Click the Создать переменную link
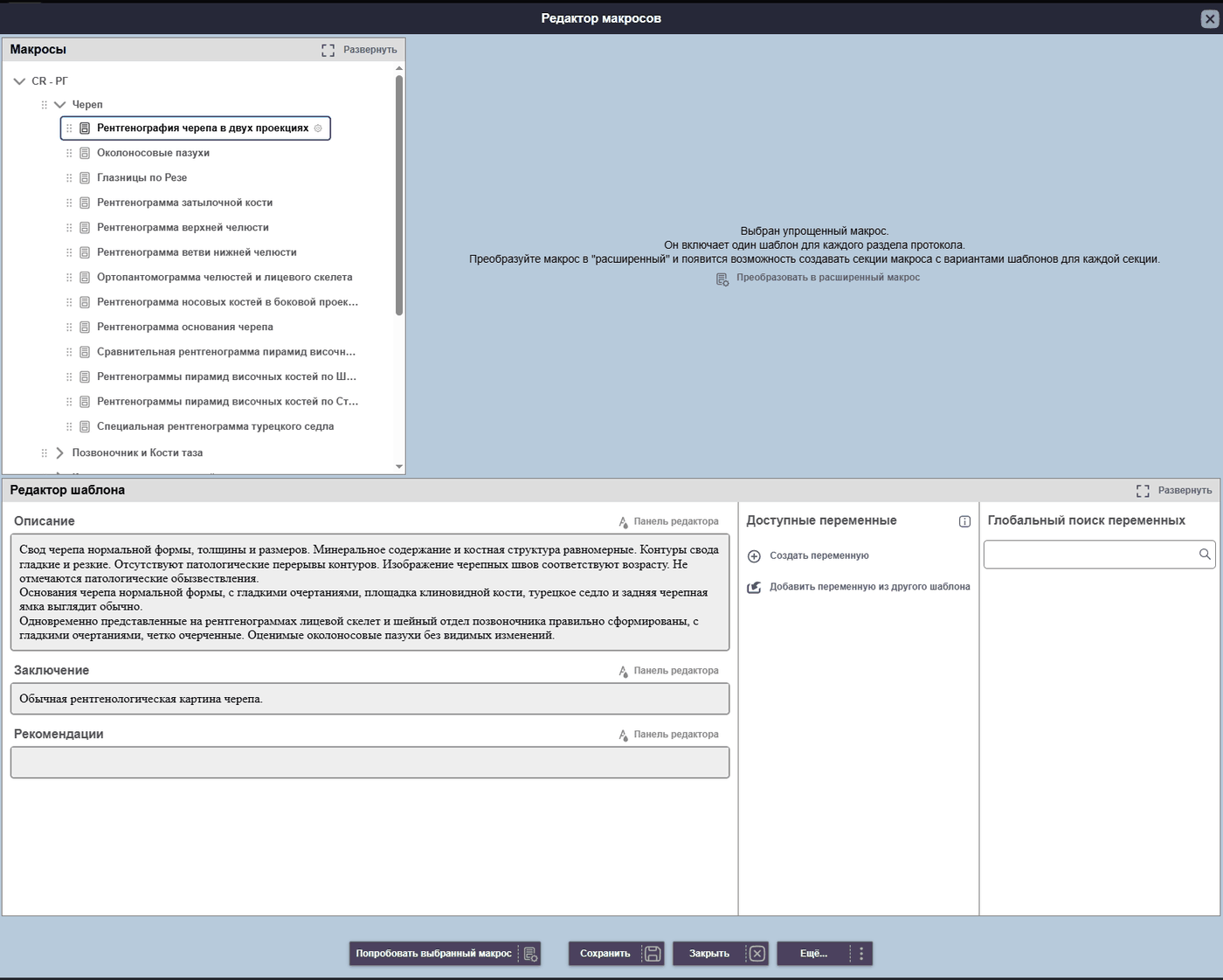1223x980 pixels. coord(819,556)
